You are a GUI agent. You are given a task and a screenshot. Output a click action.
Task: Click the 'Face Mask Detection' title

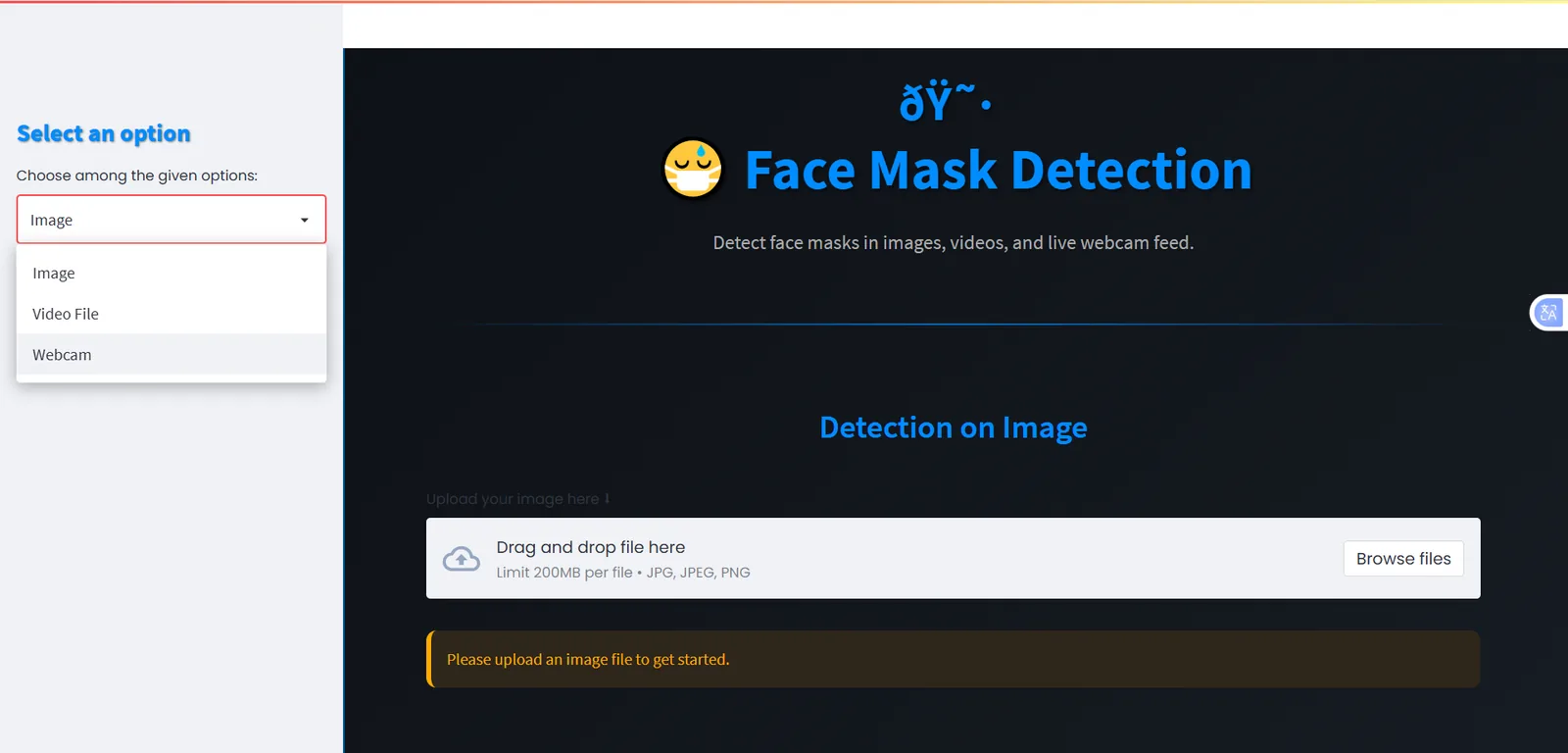(999, 170)
